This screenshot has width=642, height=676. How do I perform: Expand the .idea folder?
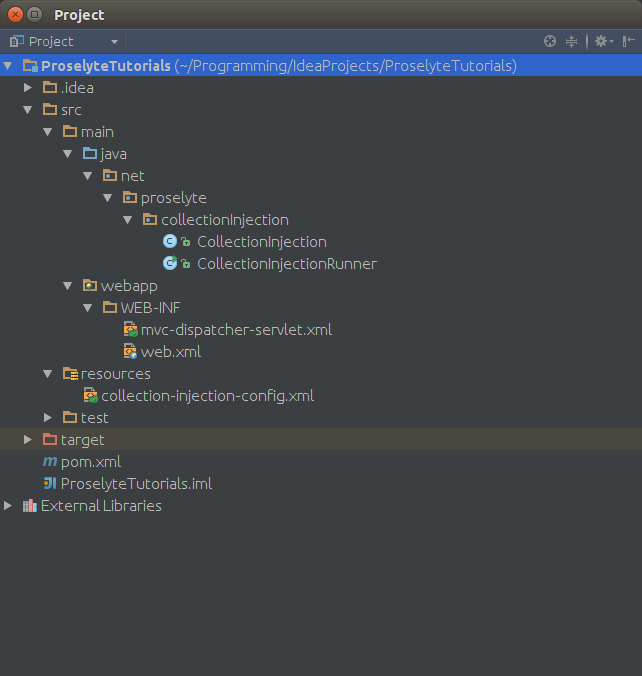[x=28, y=88]
